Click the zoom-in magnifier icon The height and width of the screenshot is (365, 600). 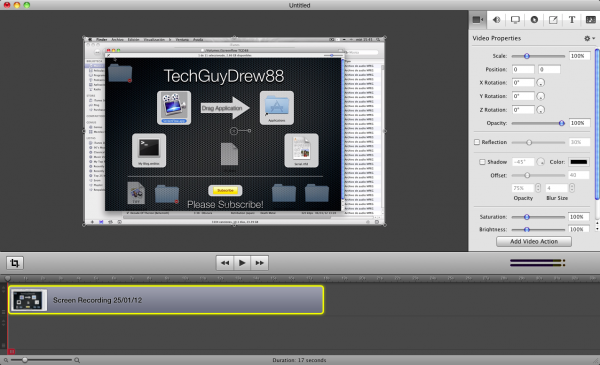tap(77, 360)
